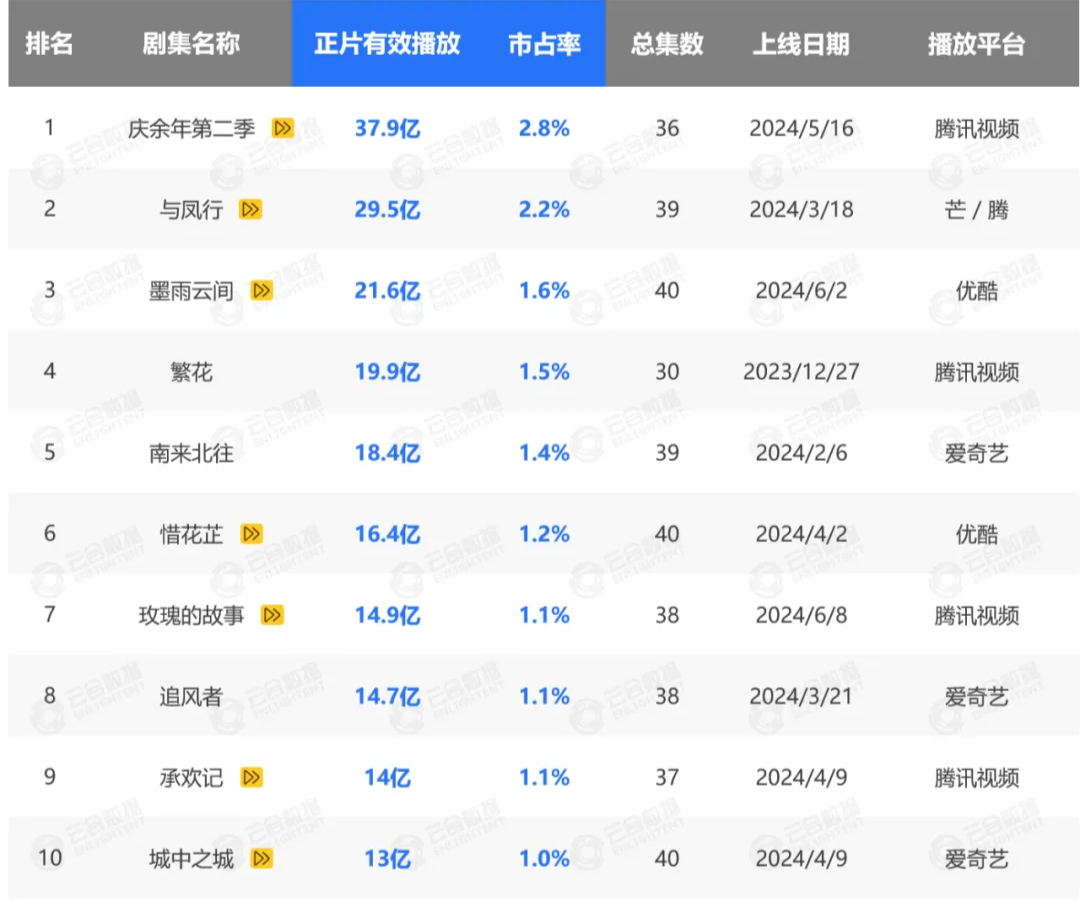Click the yellow arrow icon next to 承欢记
Viewport: 1080px width, 900px height.
click(x=251, y=777)
